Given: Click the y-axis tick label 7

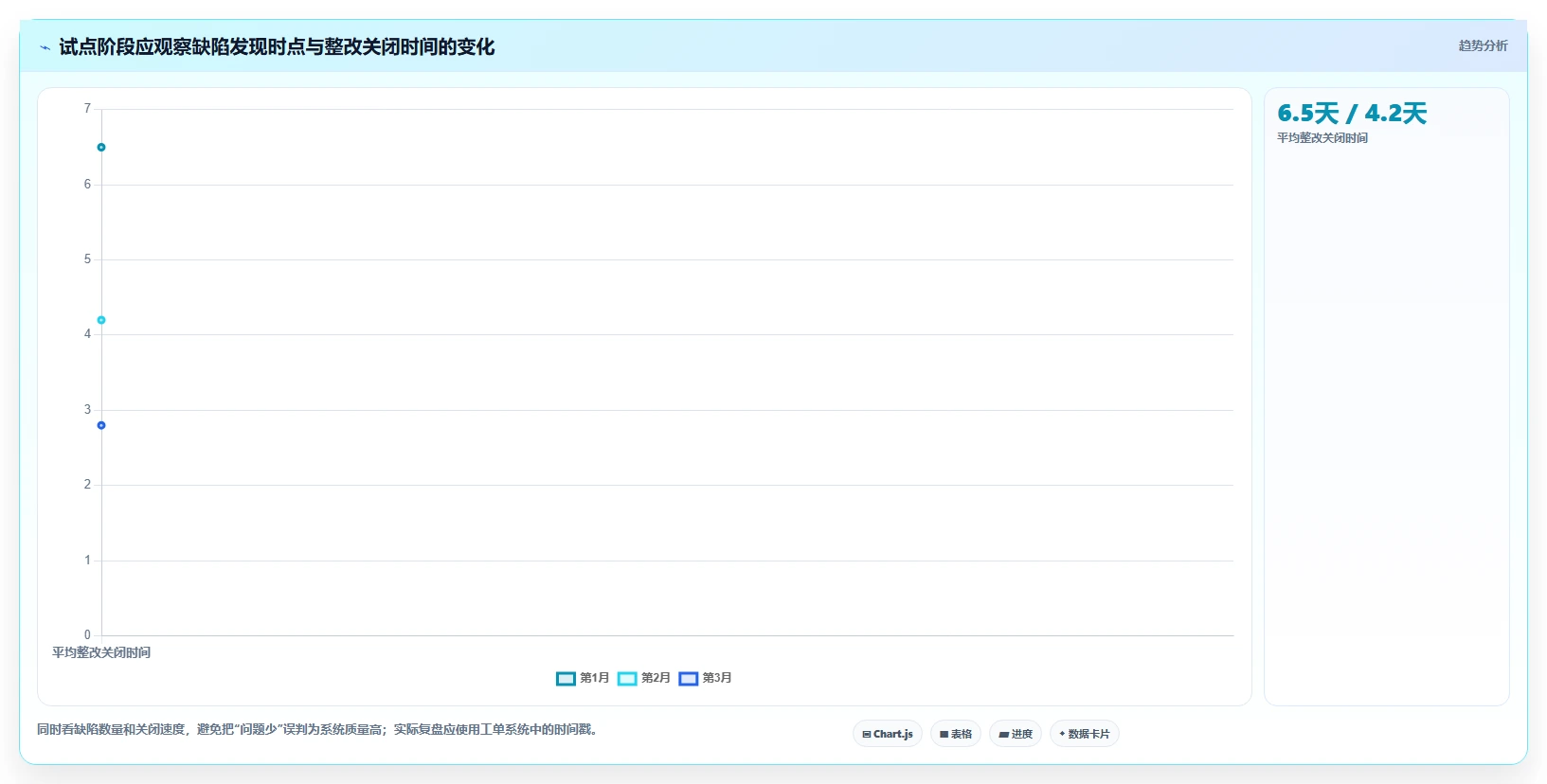Looking at the screenshot, I should [x=87, y=109].
